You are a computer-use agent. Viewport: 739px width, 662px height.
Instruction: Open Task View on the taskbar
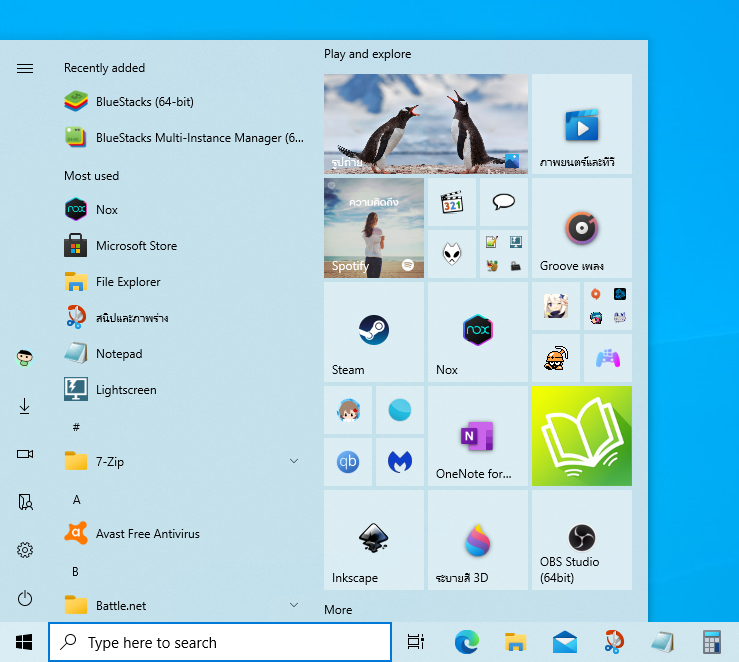point(416,642)
